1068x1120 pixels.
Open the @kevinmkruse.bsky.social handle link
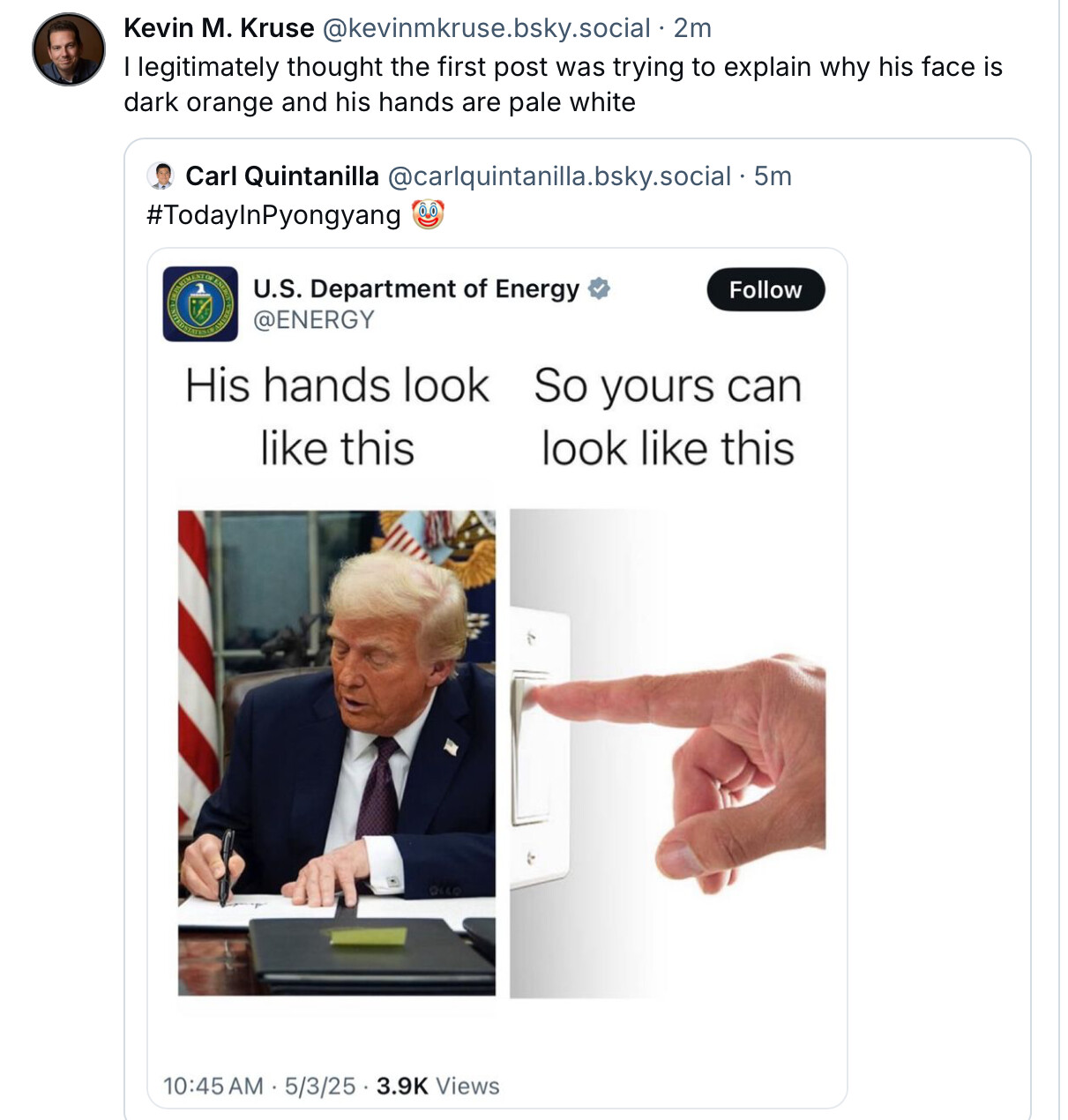(487, 28)
